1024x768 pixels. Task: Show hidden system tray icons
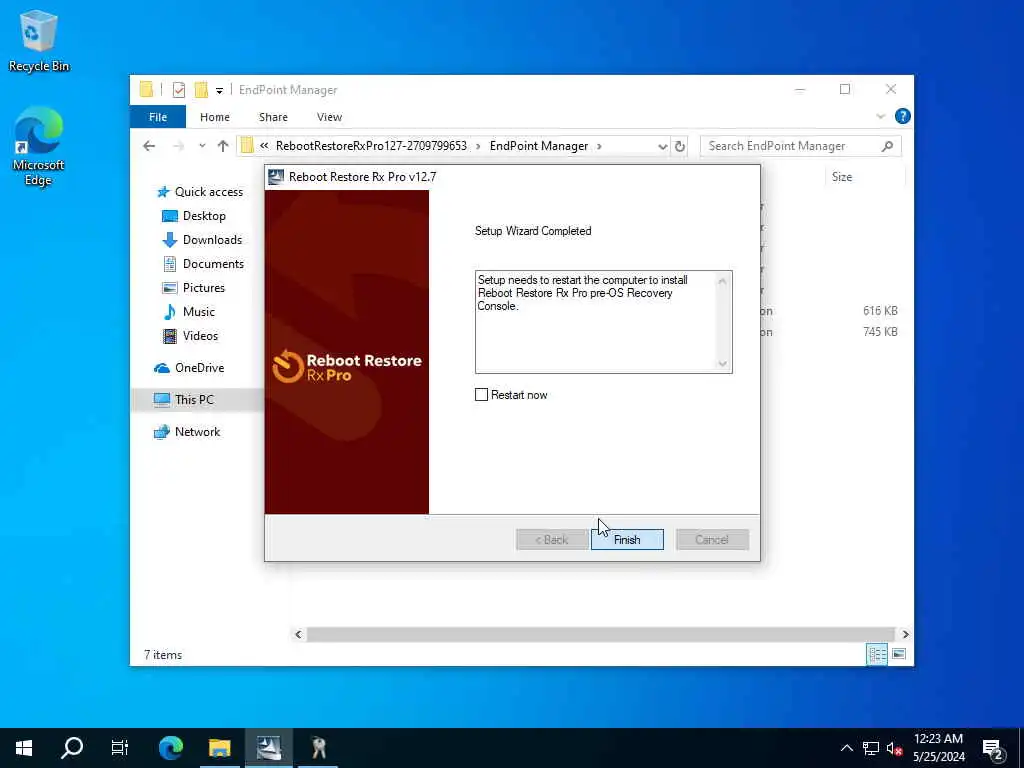pyautogui.click(x=846, y=748)
